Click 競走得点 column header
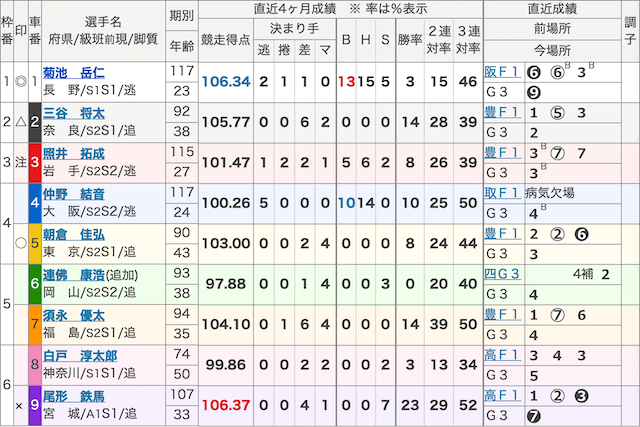This screenshot has width=640, height=427. pos(226,40)
